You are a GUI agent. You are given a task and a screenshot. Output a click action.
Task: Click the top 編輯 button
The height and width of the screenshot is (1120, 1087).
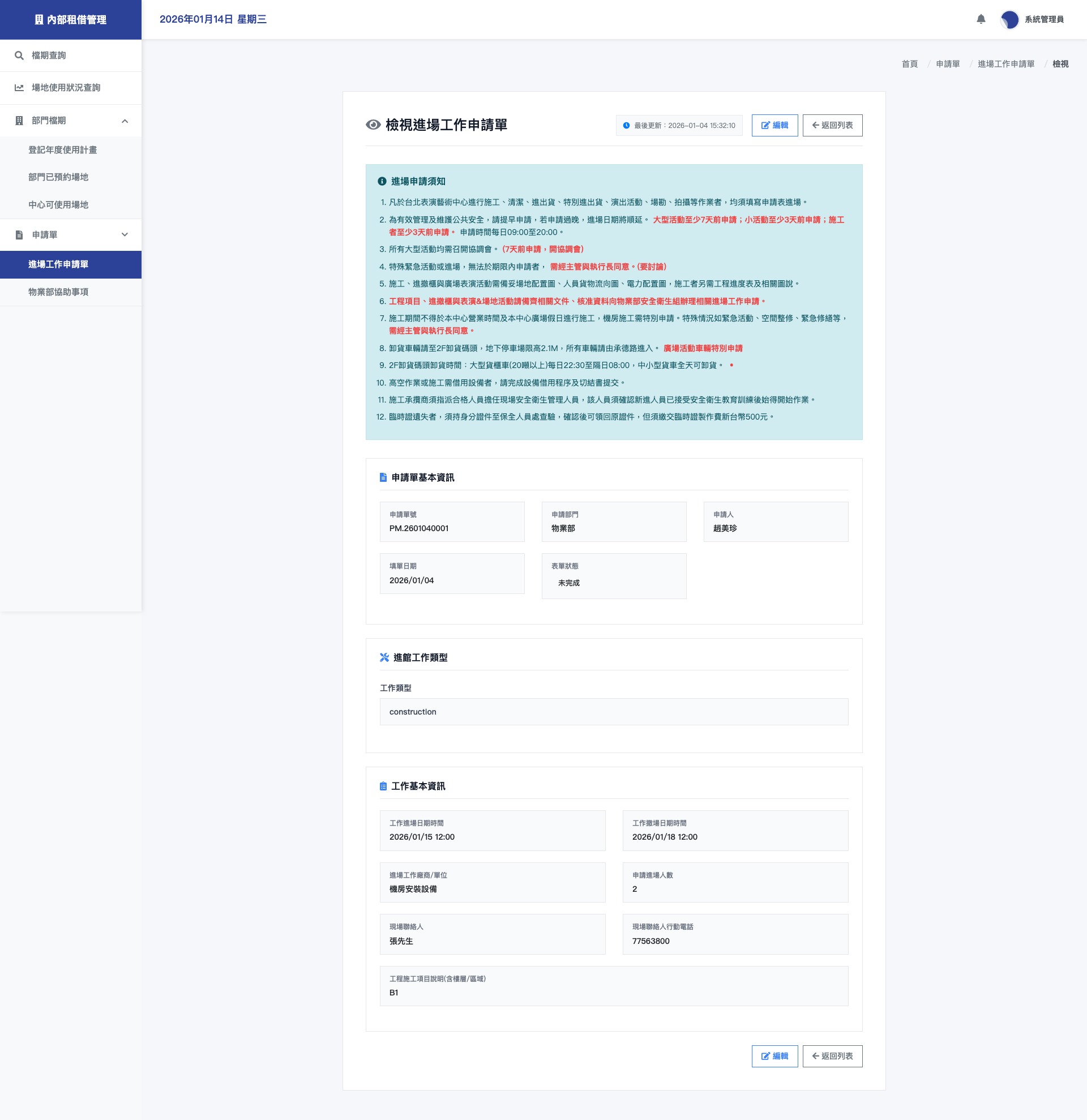pyautogui.click(x=774, y=126)
